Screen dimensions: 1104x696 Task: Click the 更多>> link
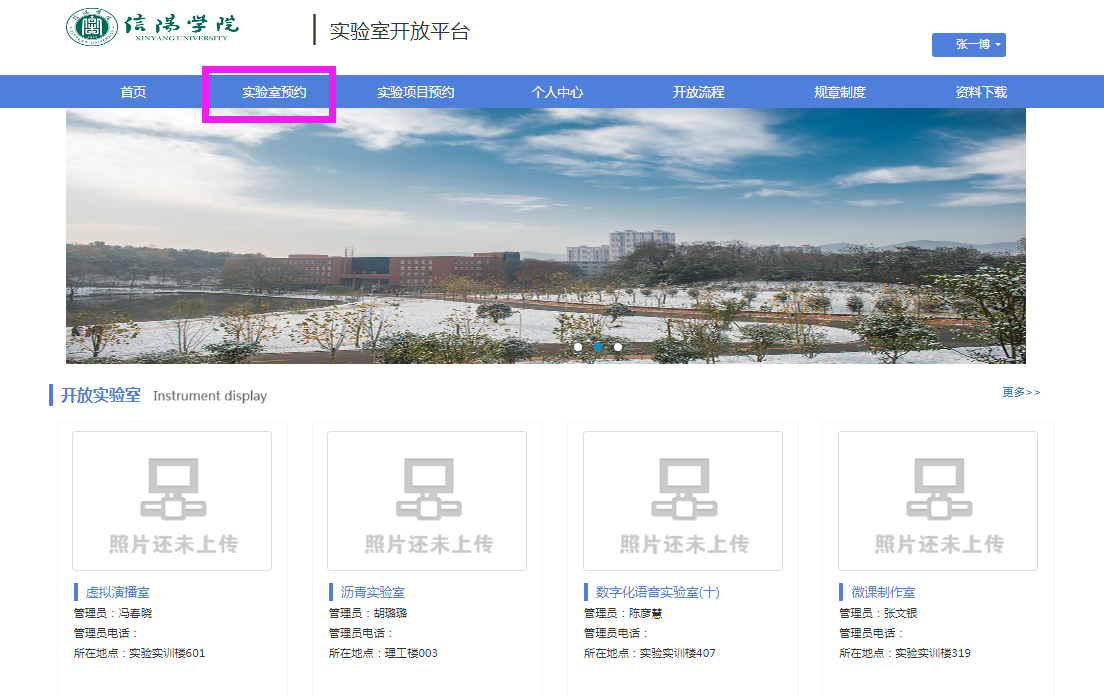click(x=1021, y=392)
